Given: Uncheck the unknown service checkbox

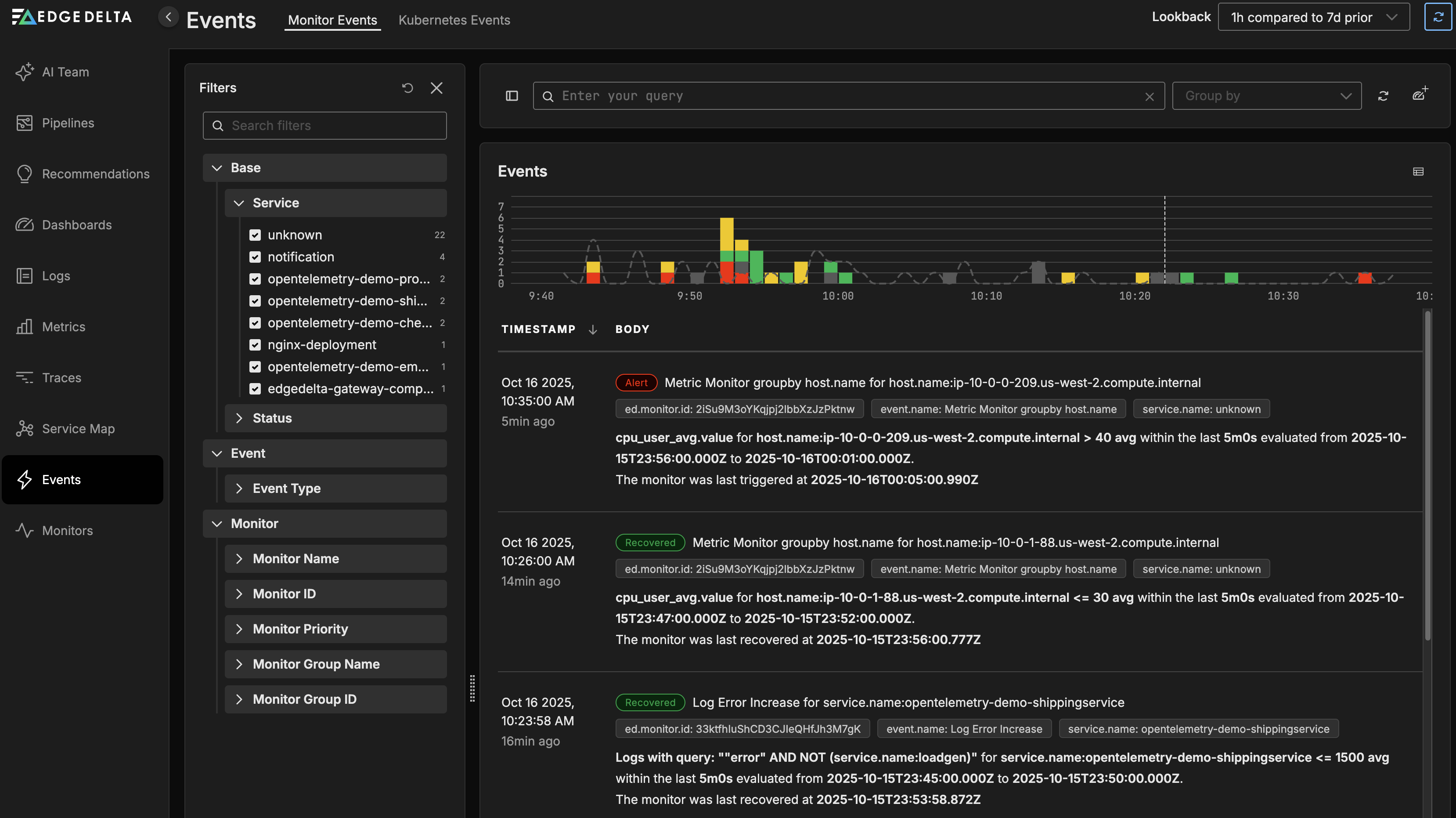Looking at the screenshot, I should (256, 235).
